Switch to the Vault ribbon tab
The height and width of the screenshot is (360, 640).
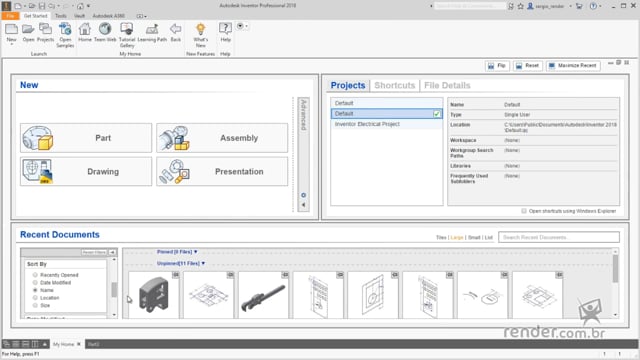[x=79, y=16]
